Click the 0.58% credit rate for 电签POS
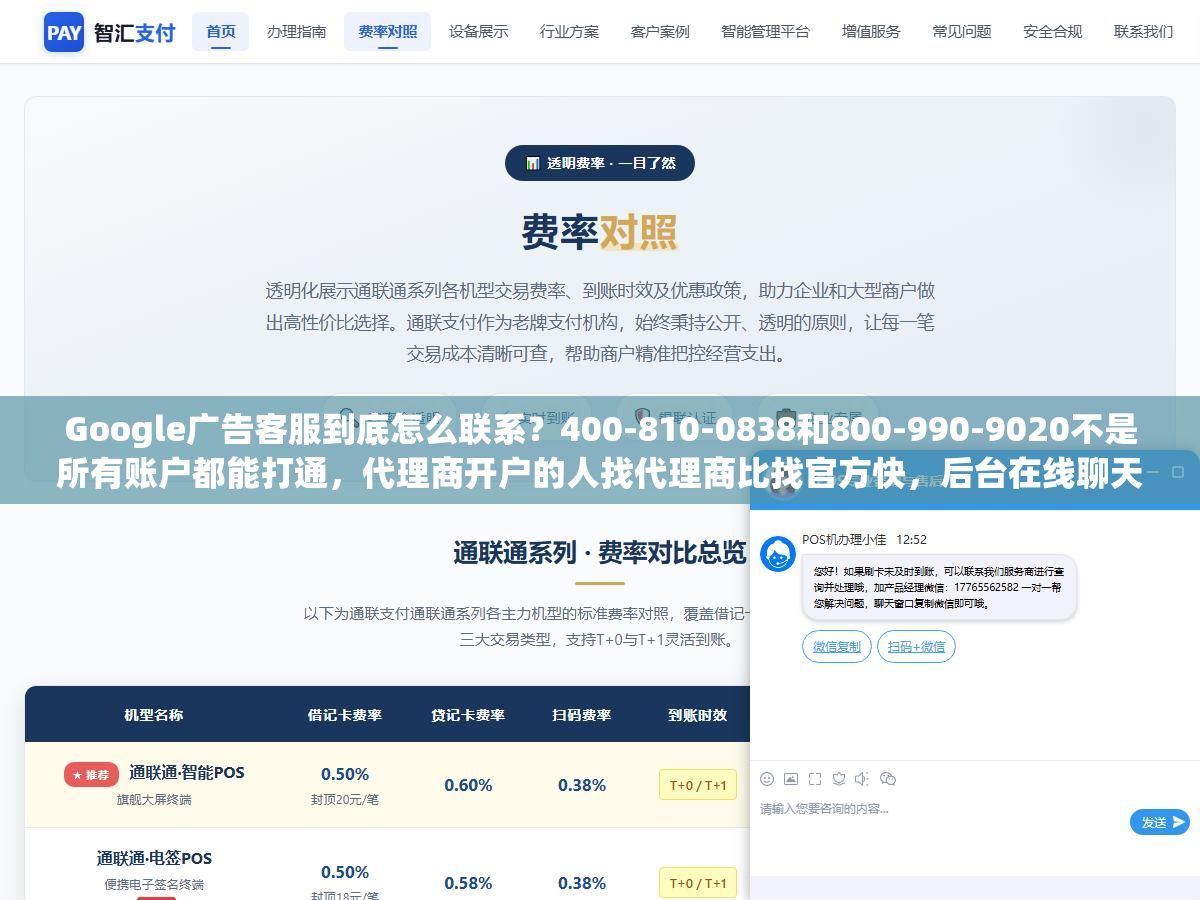The width and height of the screenshot is (1200, 900). [x=468, y=883]
